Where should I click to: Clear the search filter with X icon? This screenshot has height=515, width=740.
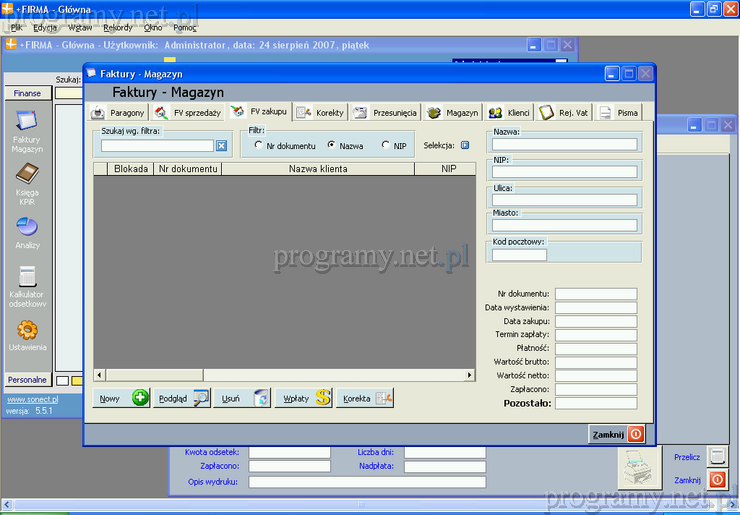(x=222, y=146)
